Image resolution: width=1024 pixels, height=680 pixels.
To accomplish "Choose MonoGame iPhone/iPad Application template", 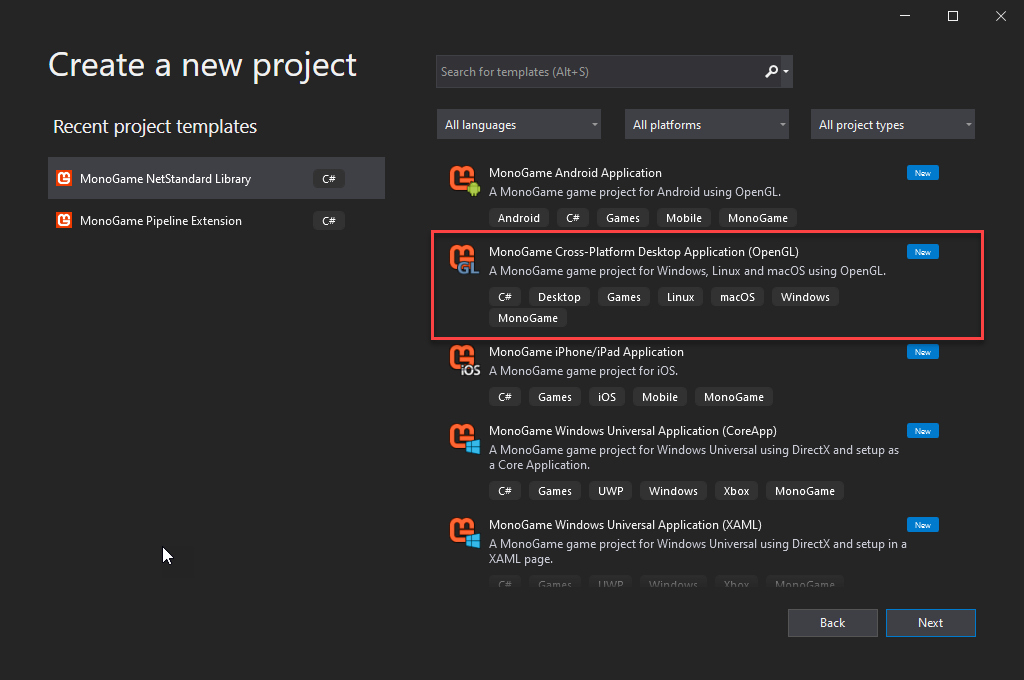I will pyautogui.click(x=586, y=352).
